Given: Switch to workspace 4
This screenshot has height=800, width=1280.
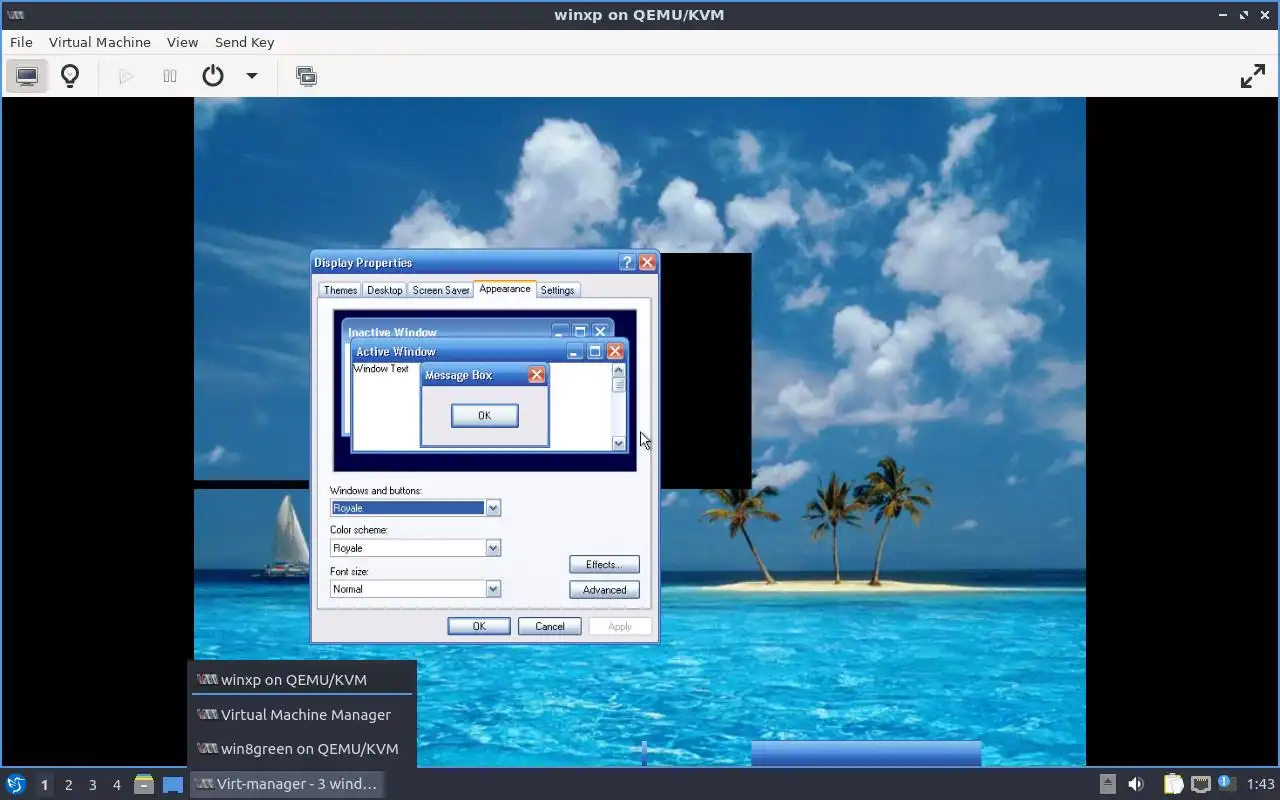Looking at the screenshot, I should pyautogui.click(x=116, y=785).
